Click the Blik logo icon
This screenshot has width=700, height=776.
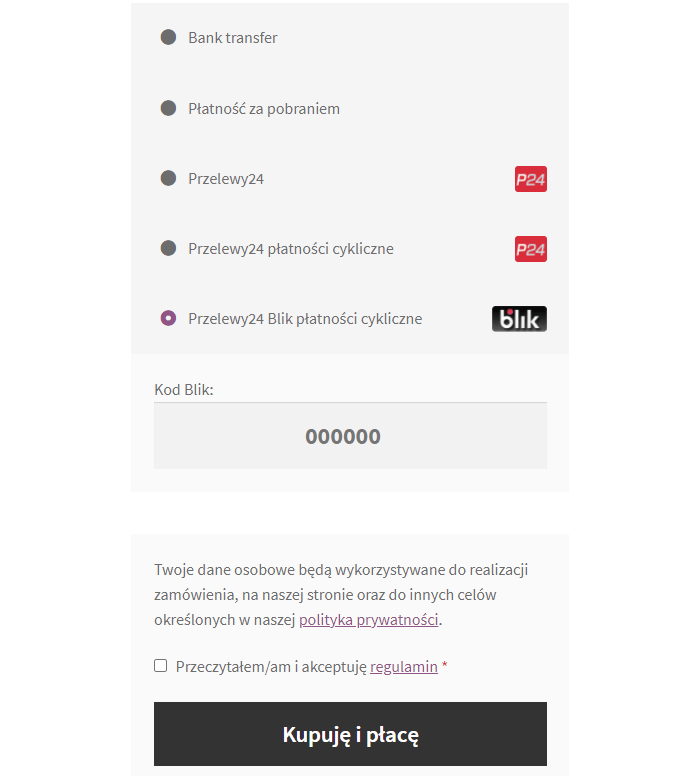coord(519,319)
